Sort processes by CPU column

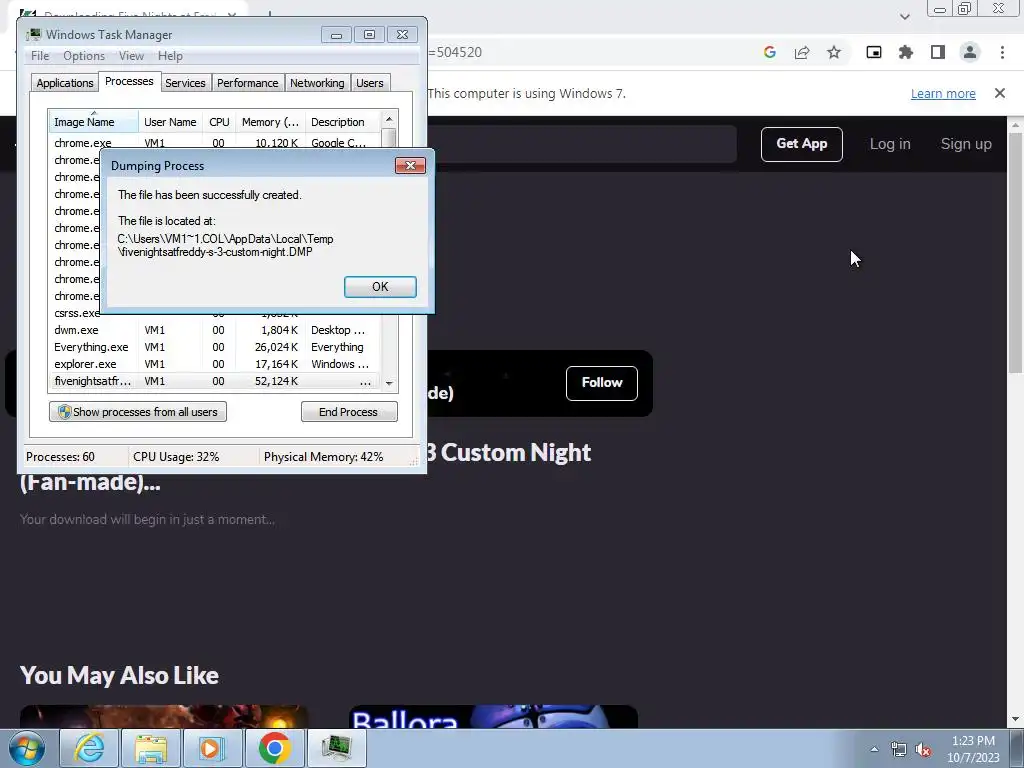[219, 121]
